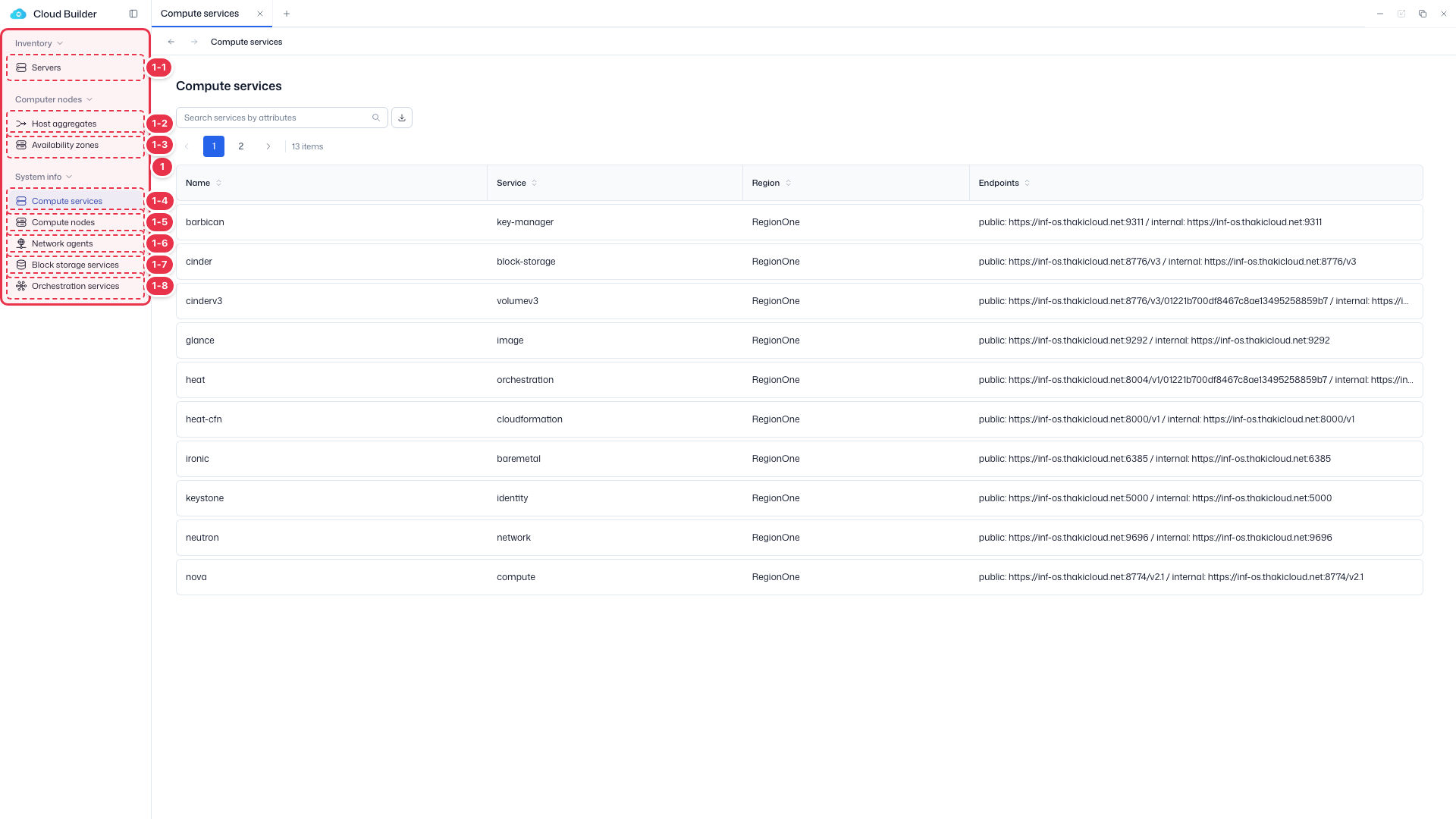Click the Orchestration services icon

(x=21, y=286)
